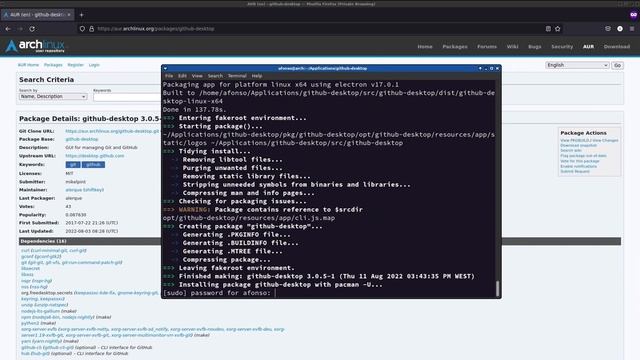Click the terminal scrollbar thumb

[497, 289]
